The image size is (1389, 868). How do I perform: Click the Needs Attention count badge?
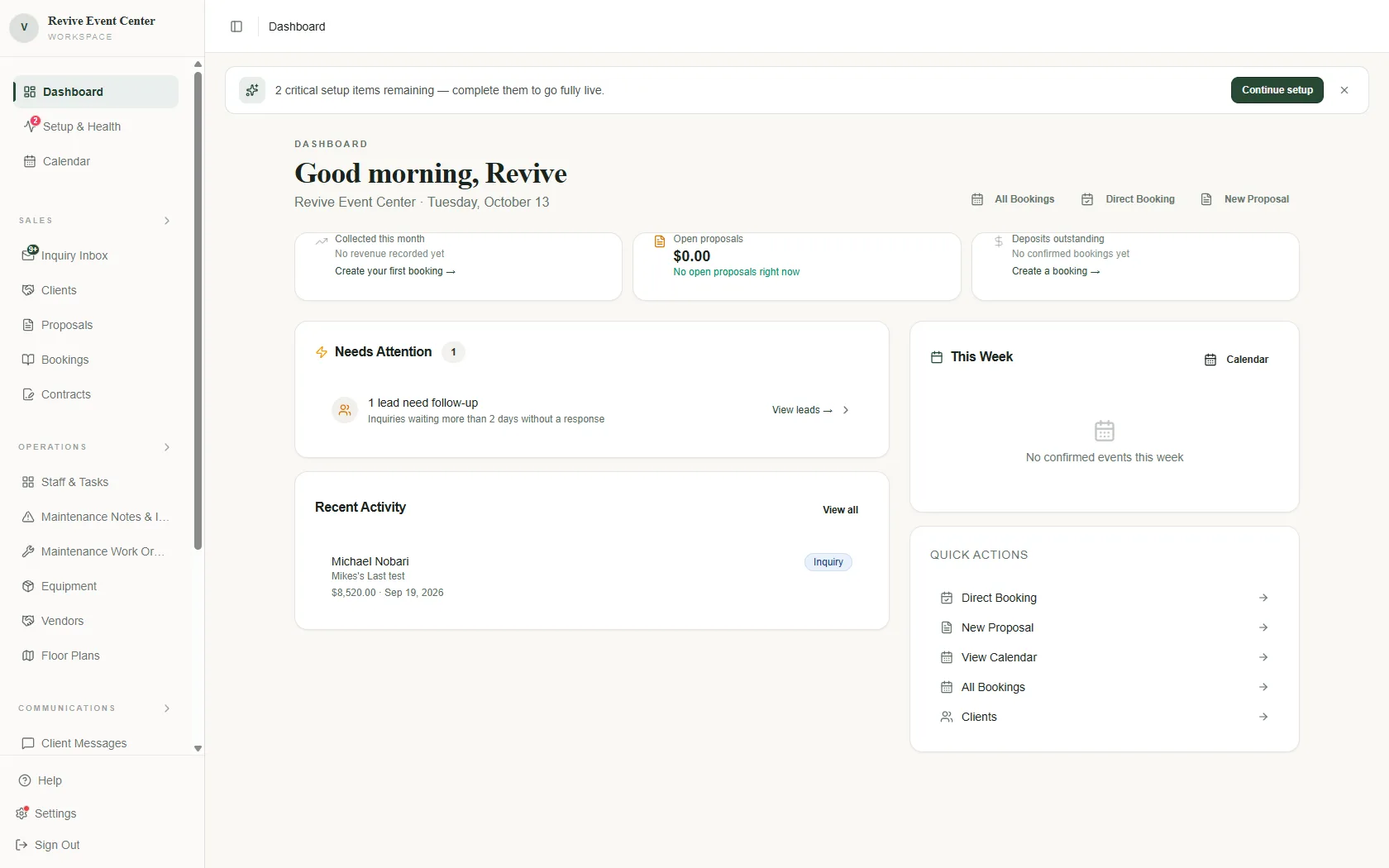click(x=453, y=352)
